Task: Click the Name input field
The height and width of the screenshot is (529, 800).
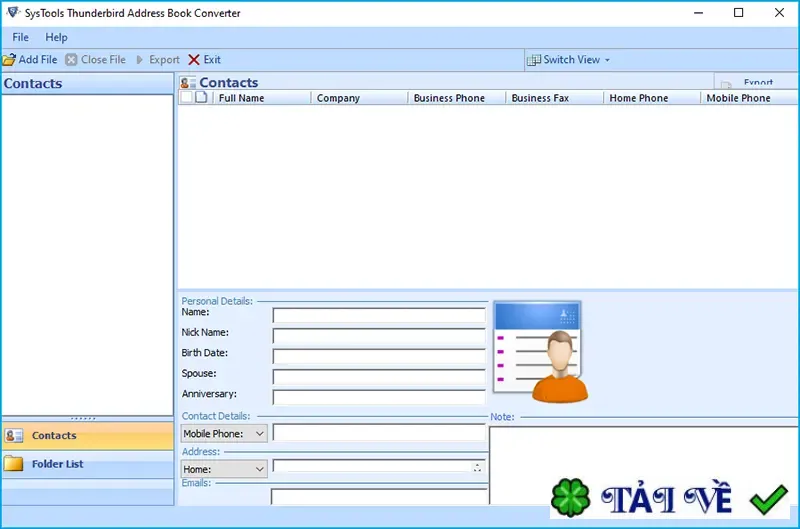Action: click(x=379, y=315)
